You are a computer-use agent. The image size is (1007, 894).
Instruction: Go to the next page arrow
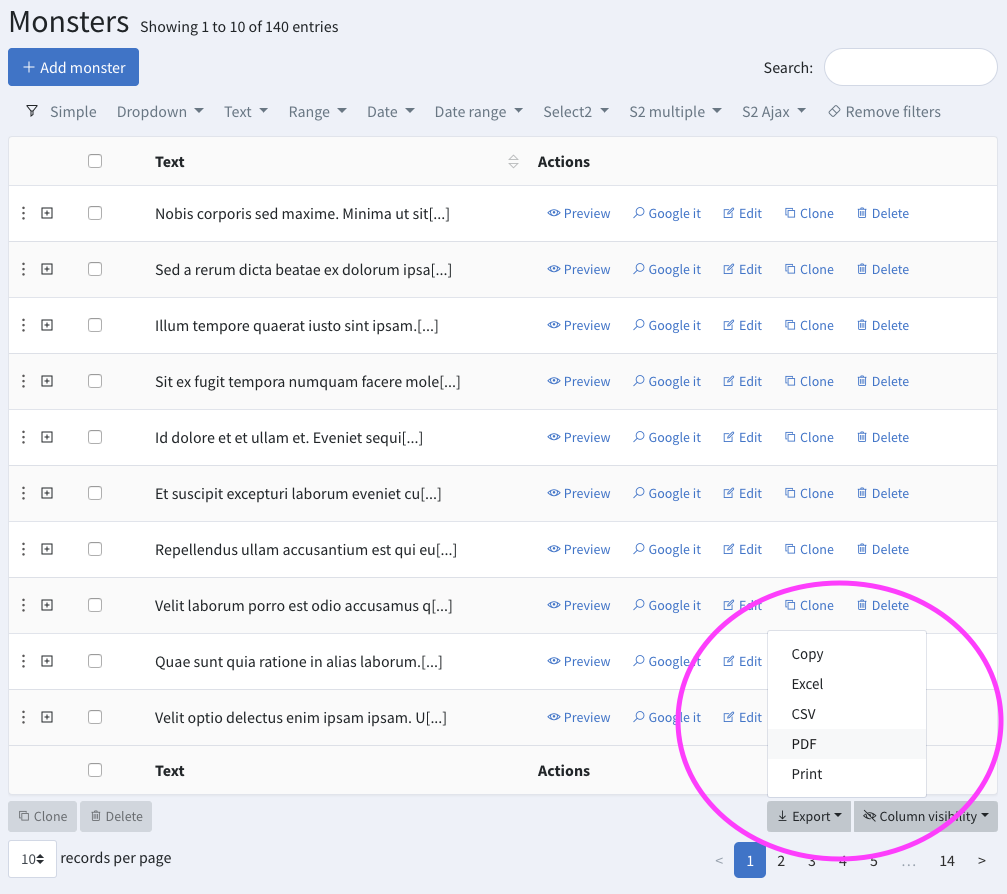[981, 861]
